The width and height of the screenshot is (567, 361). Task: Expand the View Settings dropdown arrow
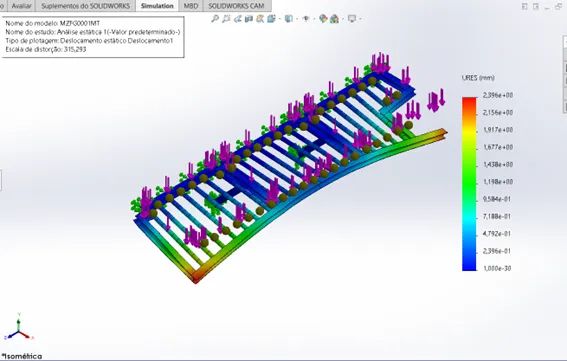(361, 19)
